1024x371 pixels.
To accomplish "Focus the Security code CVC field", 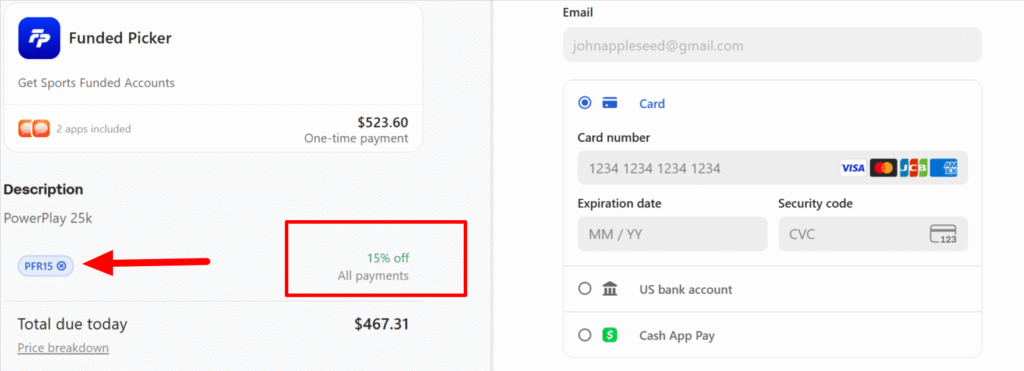I will coord(873,234).
